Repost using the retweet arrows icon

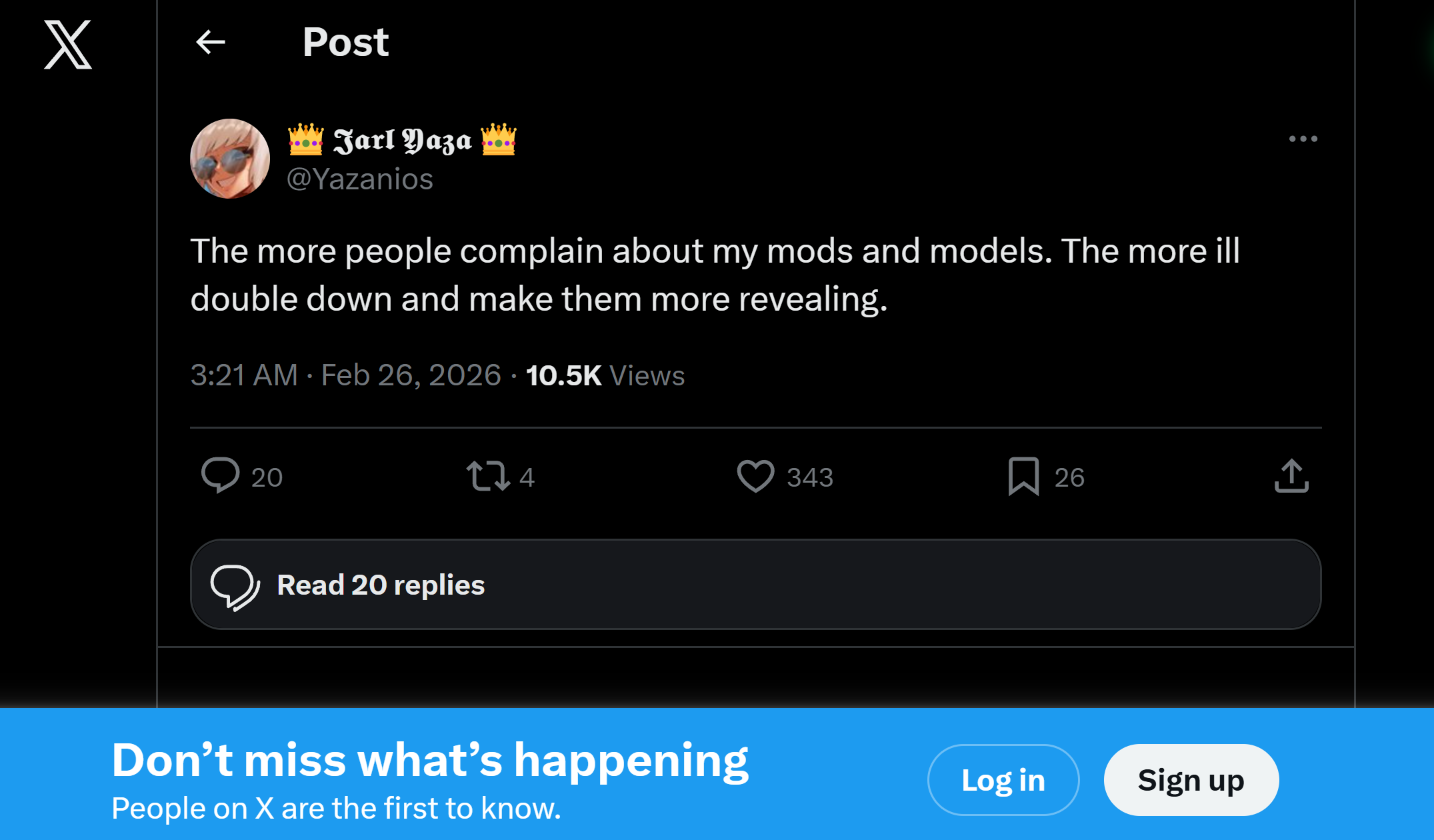point(488,477)
